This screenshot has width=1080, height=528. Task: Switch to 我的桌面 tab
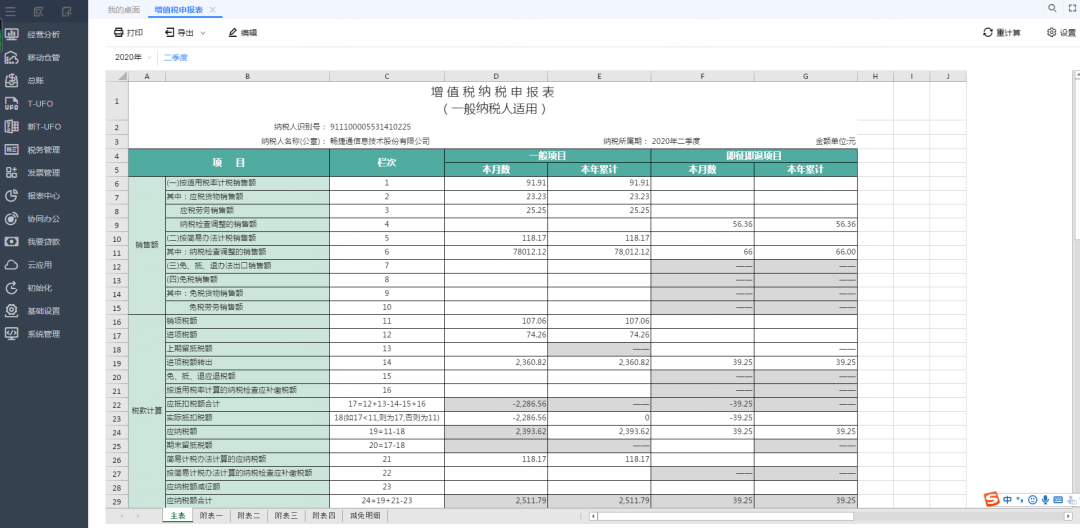click(x=124, y=9)
